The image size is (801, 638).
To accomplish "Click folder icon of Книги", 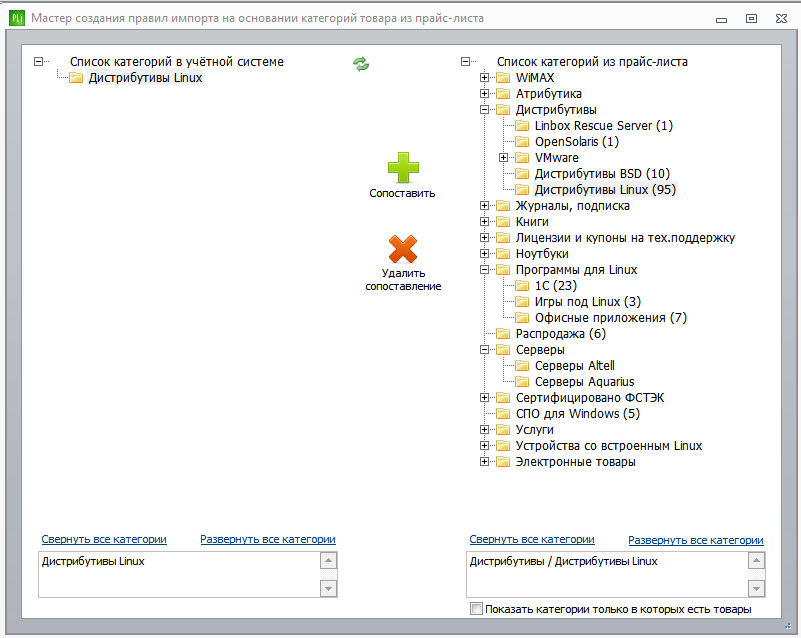I will (503, 222).
